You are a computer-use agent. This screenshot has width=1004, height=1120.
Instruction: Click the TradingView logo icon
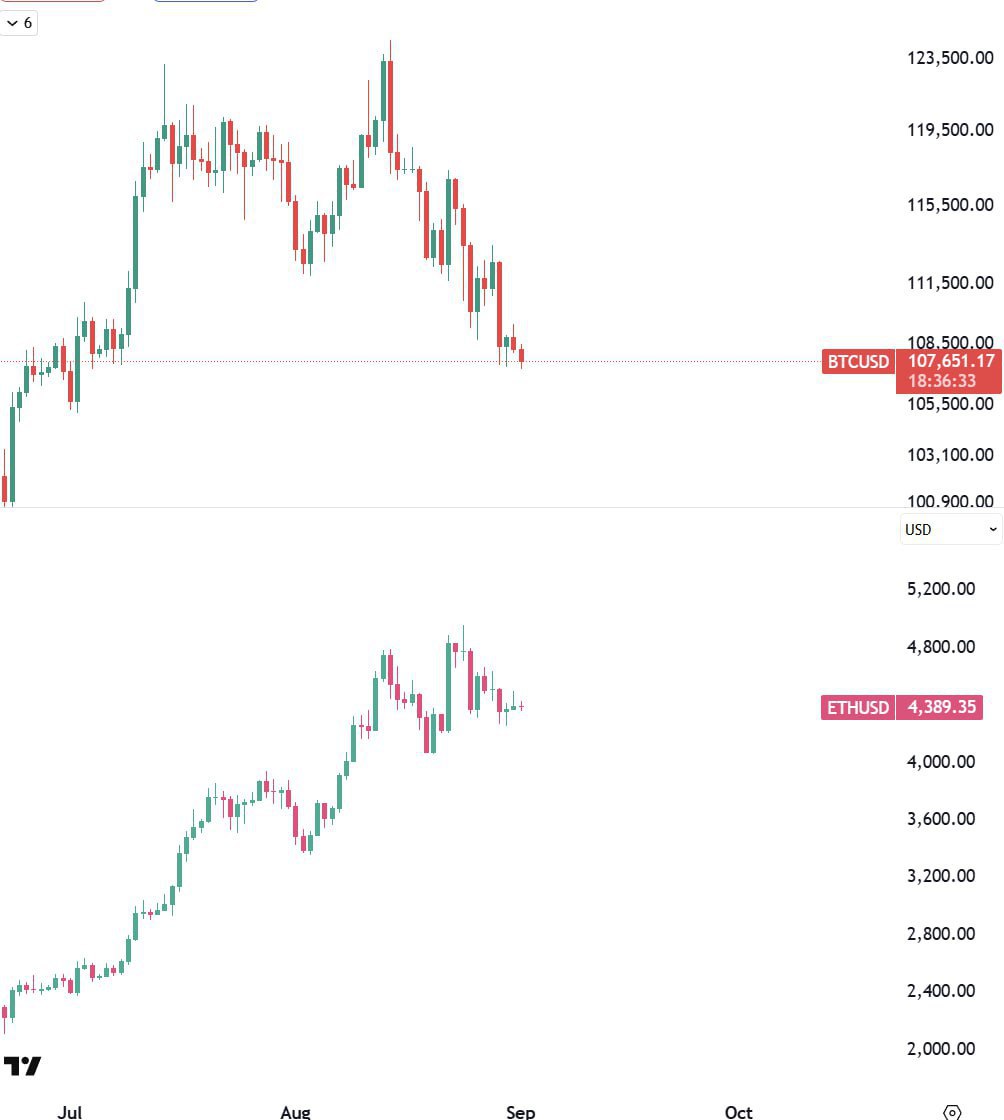click(22, 1066)
